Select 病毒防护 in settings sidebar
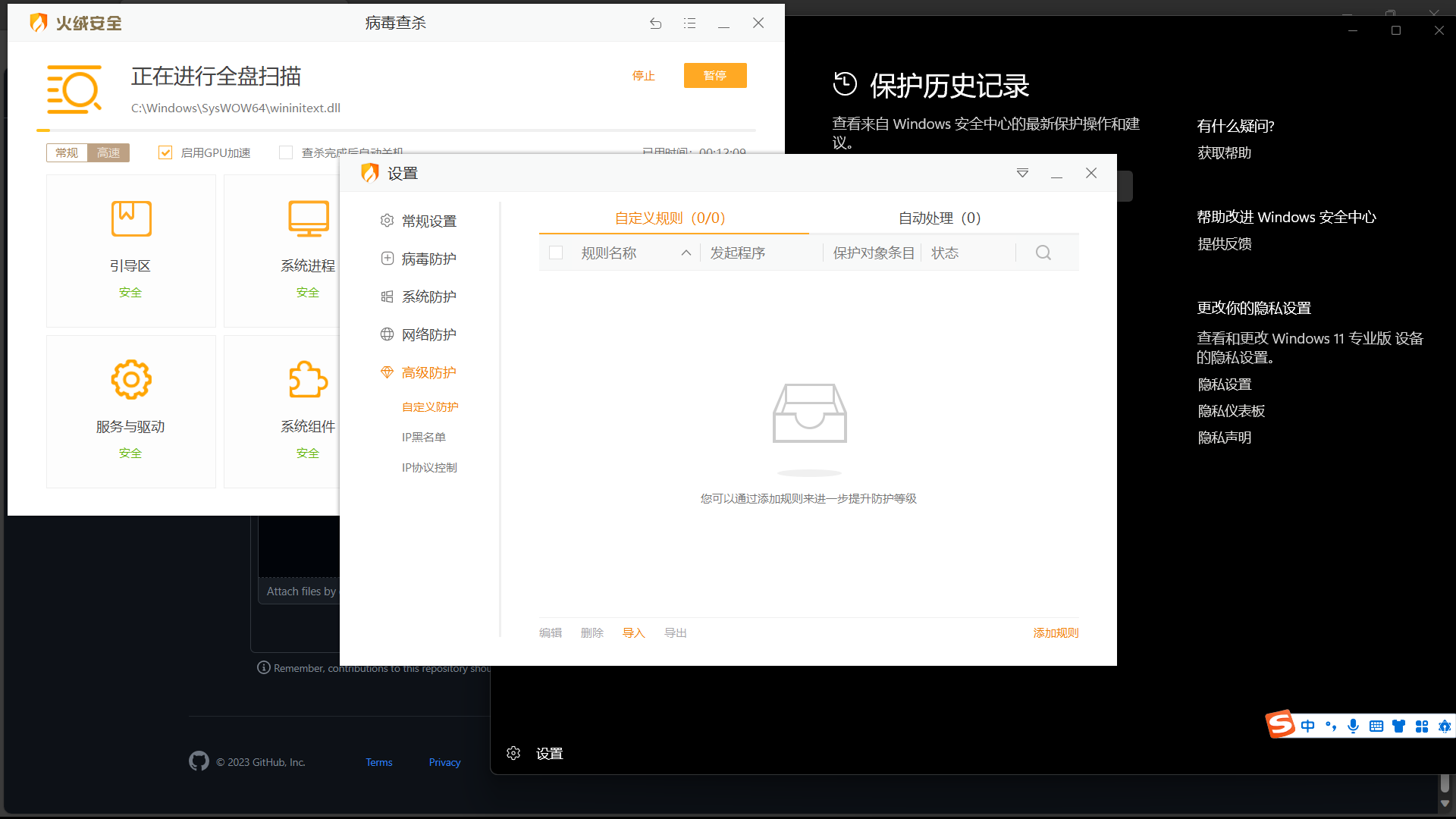 [x=428, y=258]
